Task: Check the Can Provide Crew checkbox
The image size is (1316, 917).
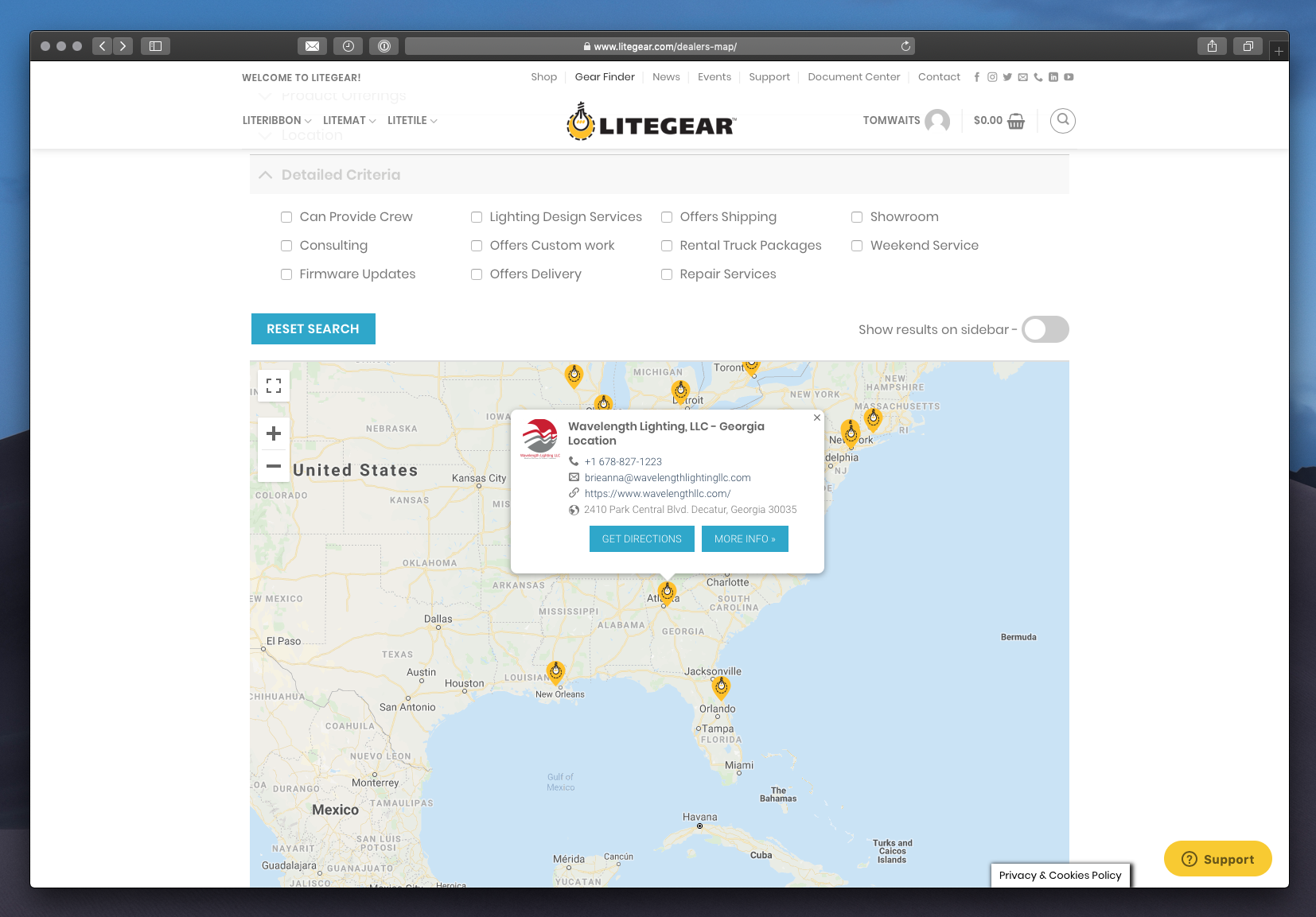Action: pyautogui.click(x=286, y=217)
